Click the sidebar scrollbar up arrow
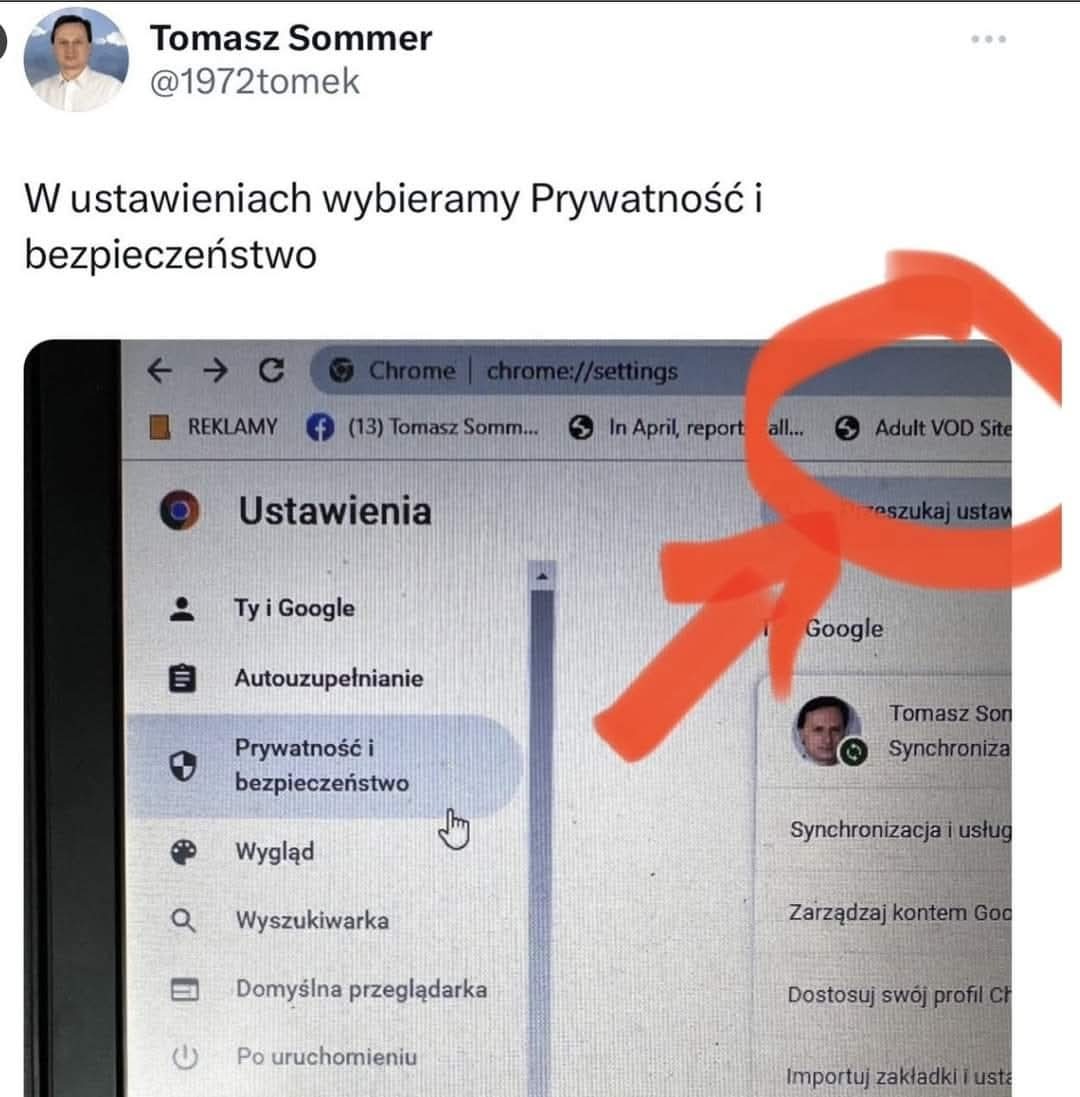1080x1097 pixels. tap(541, 576)
